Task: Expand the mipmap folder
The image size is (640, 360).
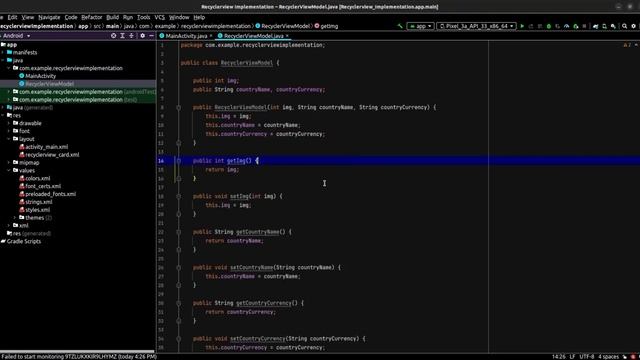Action: tap(9, 163)
